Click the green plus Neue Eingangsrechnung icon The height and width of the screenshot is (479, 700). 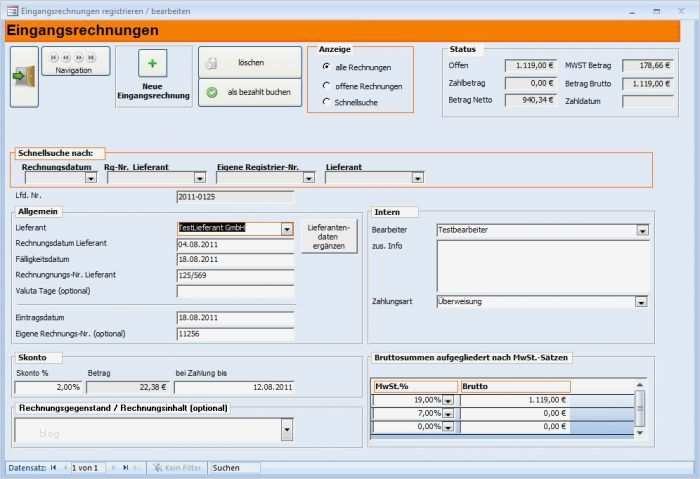pos(152,63)
